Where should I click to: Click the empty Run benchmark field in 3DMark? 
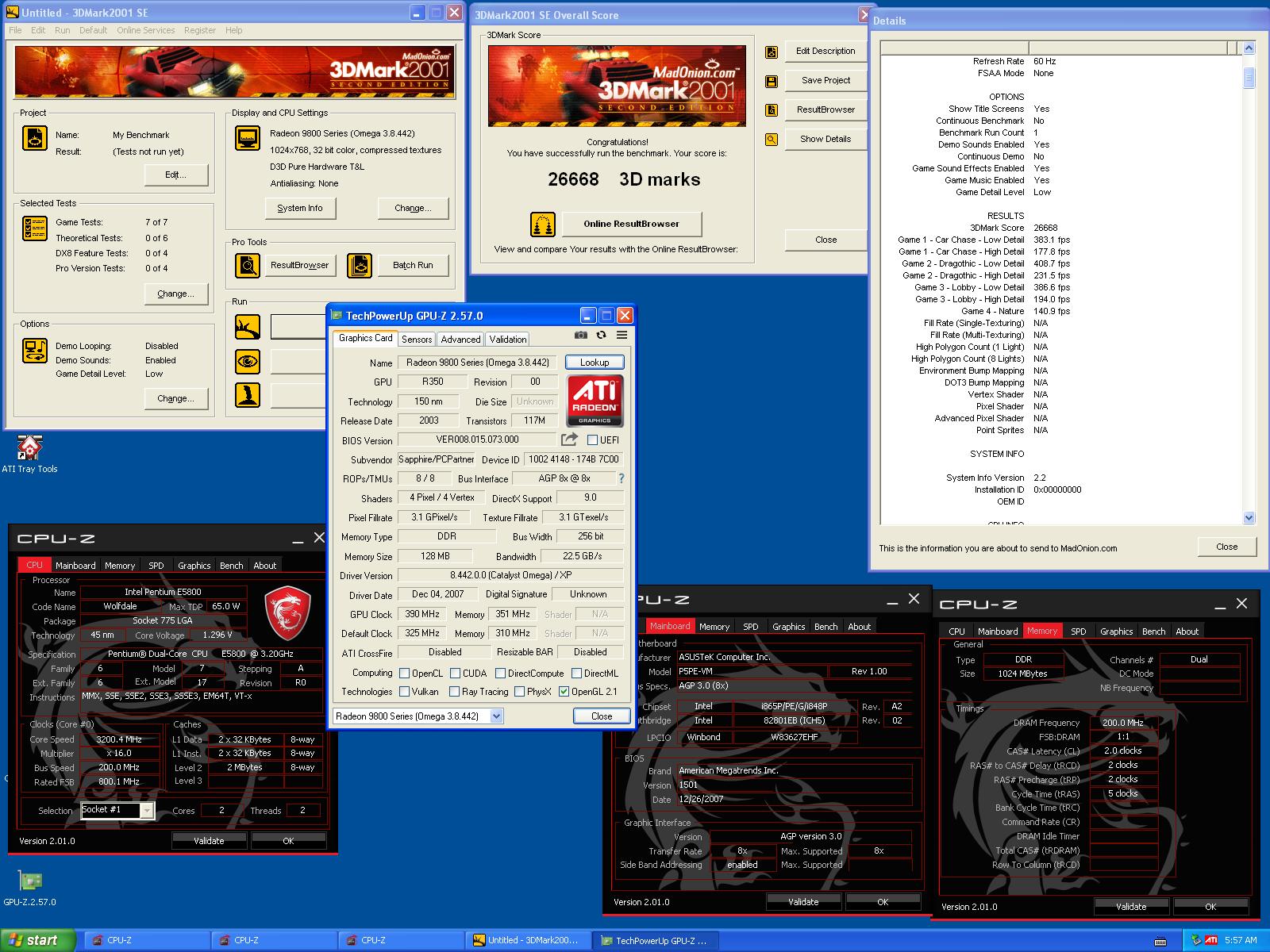point(298,326)
